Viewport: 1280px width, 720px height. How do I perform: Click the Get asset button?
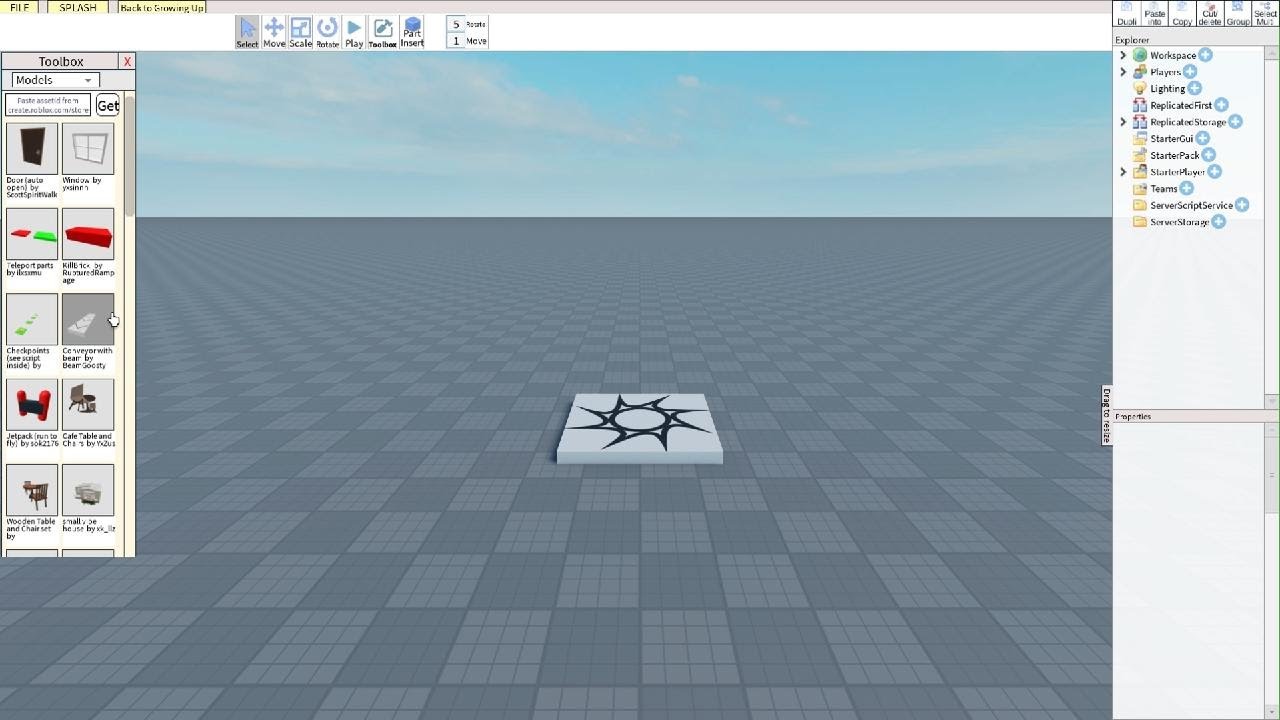[x=108, y=105]
